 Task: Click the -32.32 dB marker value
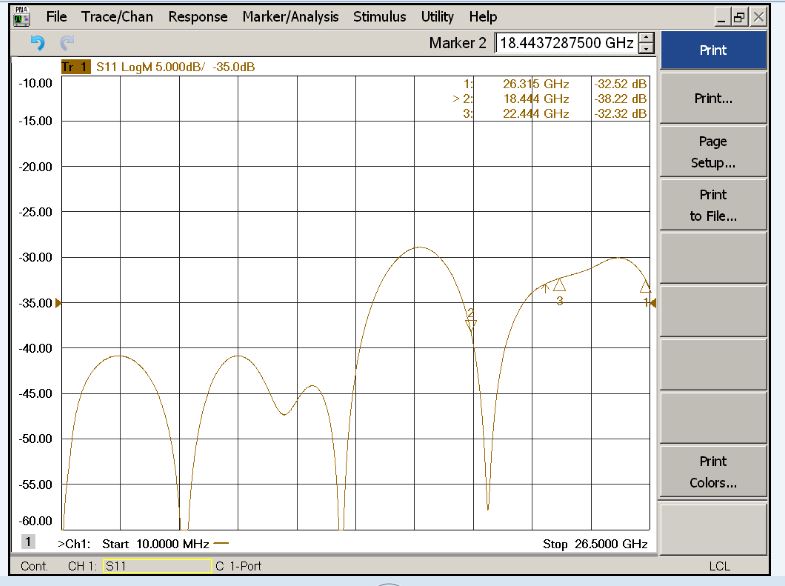pos(620,114)
